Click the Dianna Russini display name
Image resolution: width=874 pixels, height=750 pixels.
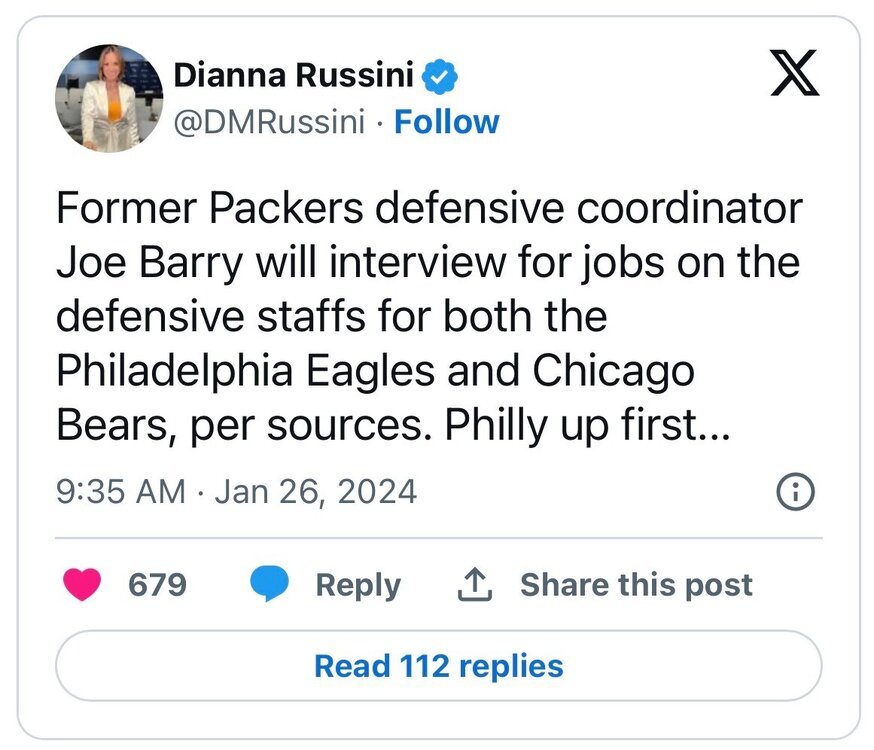(294, 75)
